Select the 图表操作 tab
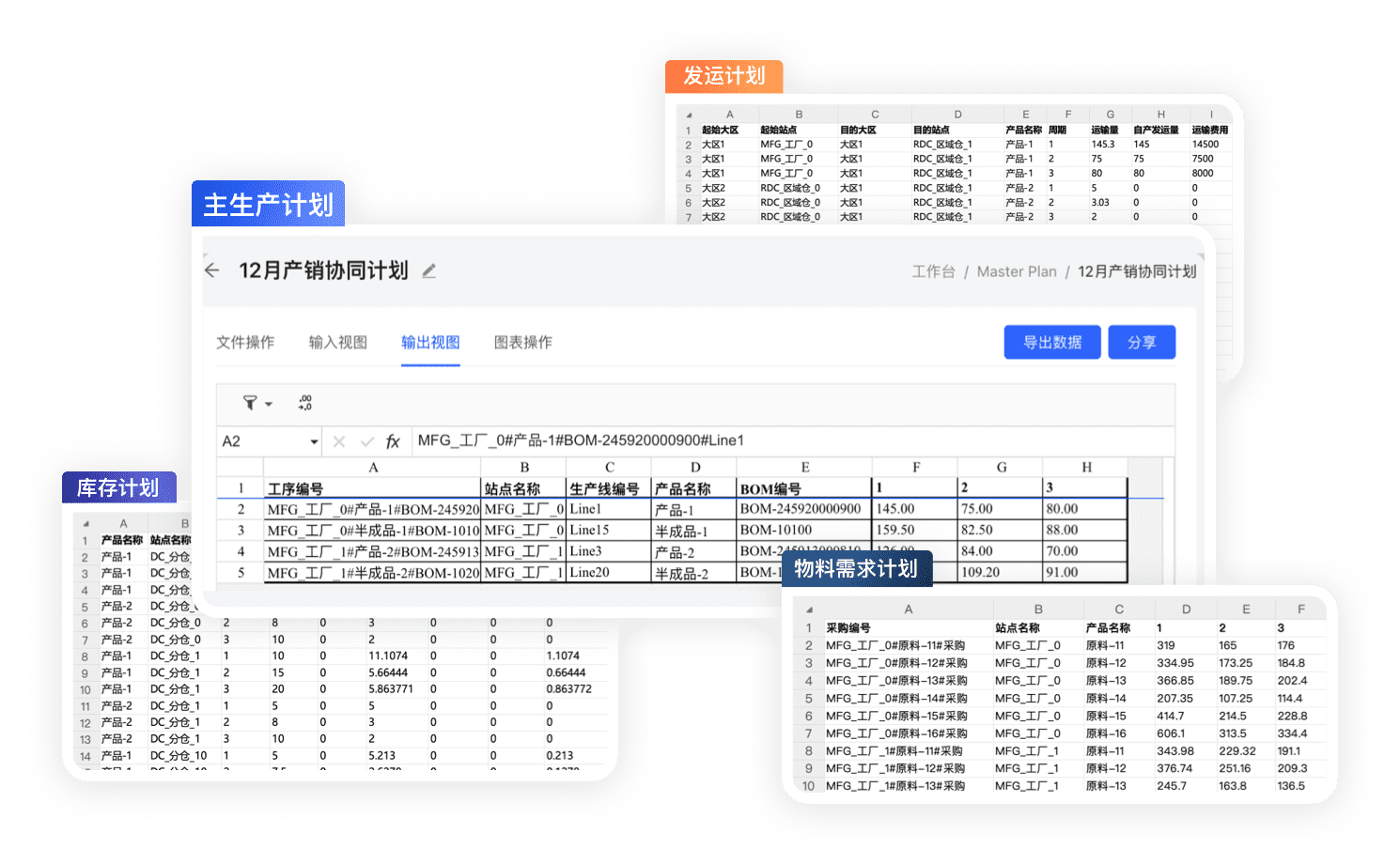Screen dimensions: 1400x864 click(x=522, y=343)
